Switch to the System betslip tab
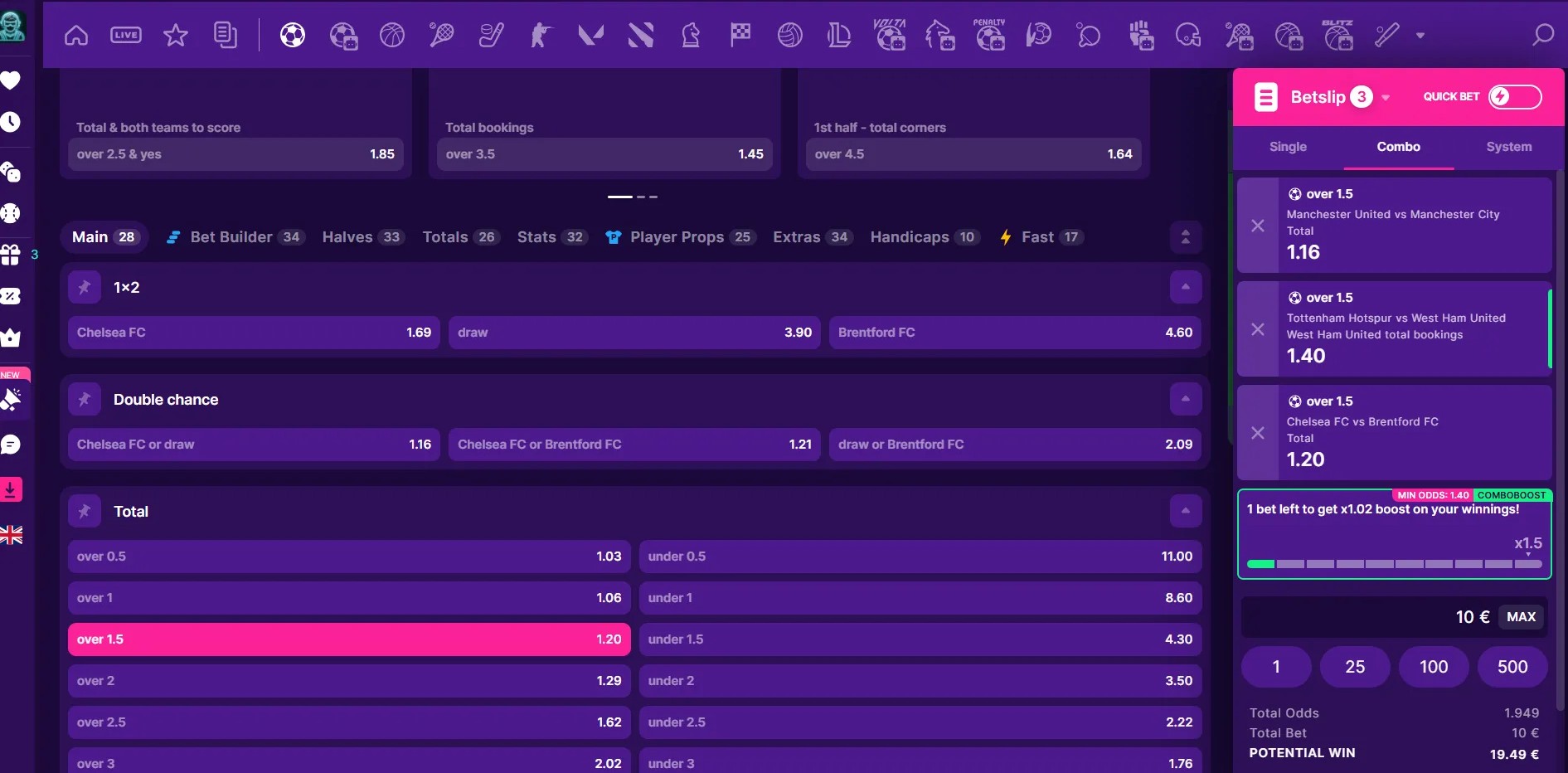Screen dimensions: 1568x773 pos(1508,147)
